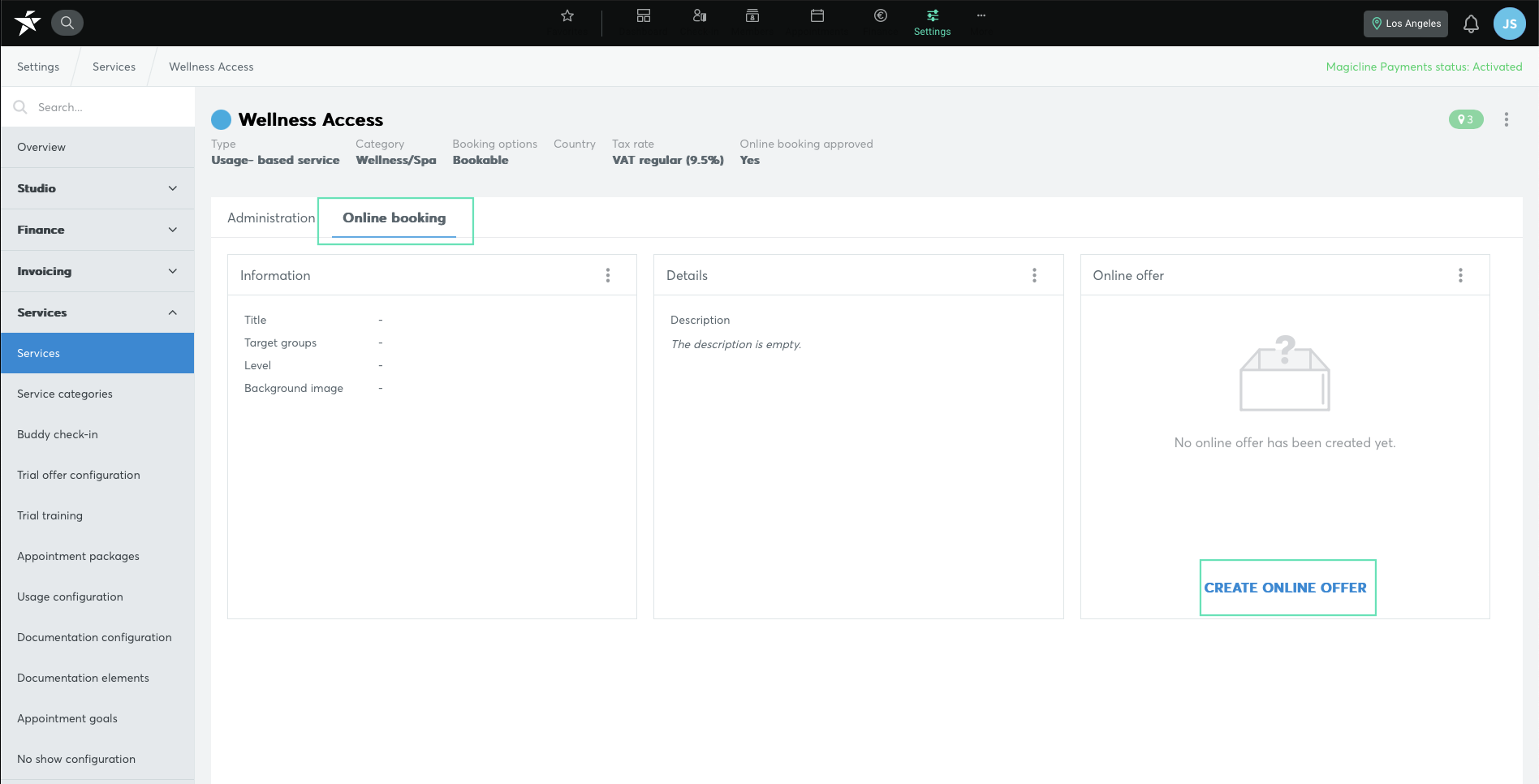
Task: Select Settings in top navigation
Action: [932, 23]
